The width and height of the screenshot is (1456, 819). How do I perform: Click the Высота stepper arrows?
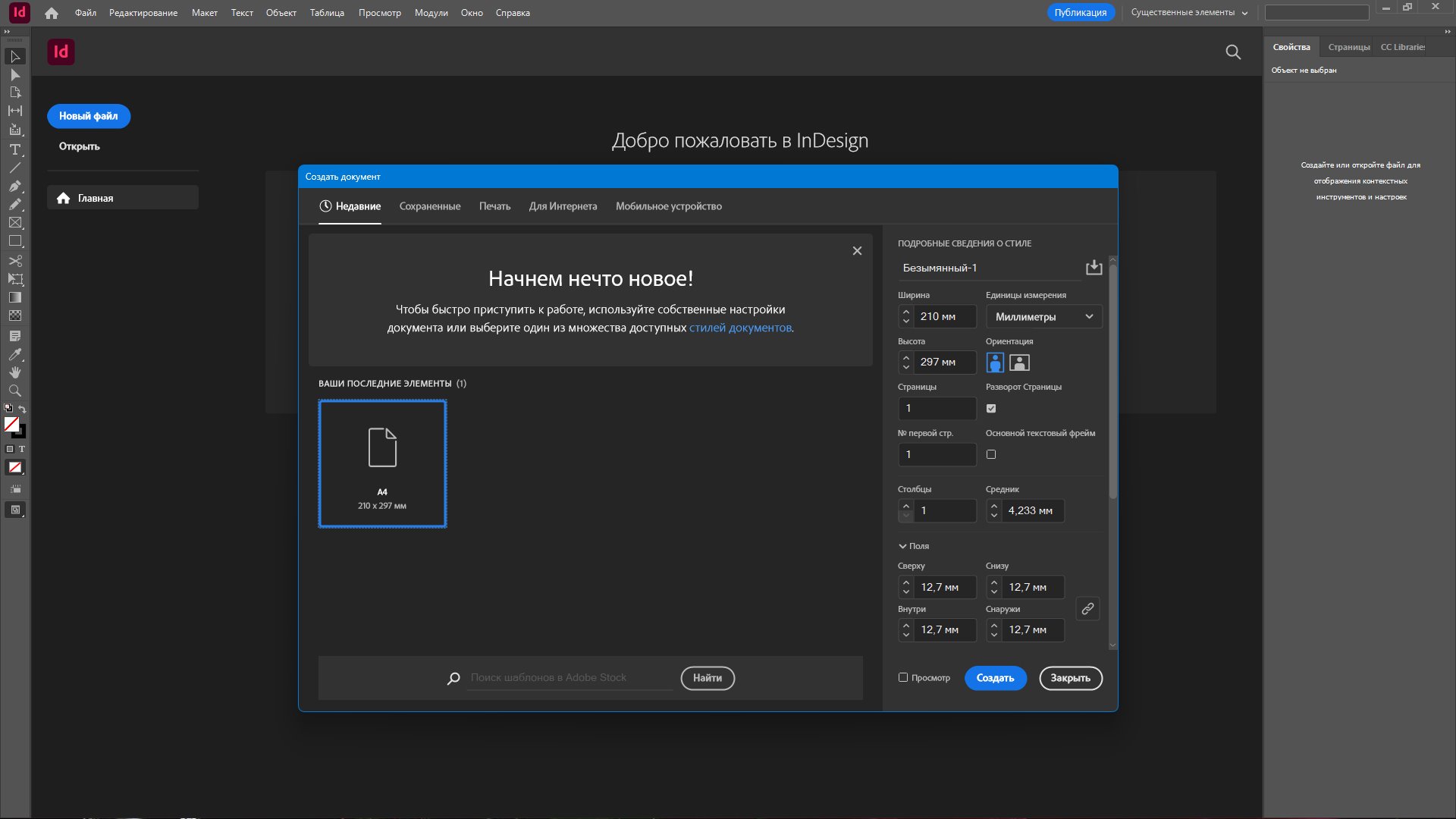coord(906,362)
